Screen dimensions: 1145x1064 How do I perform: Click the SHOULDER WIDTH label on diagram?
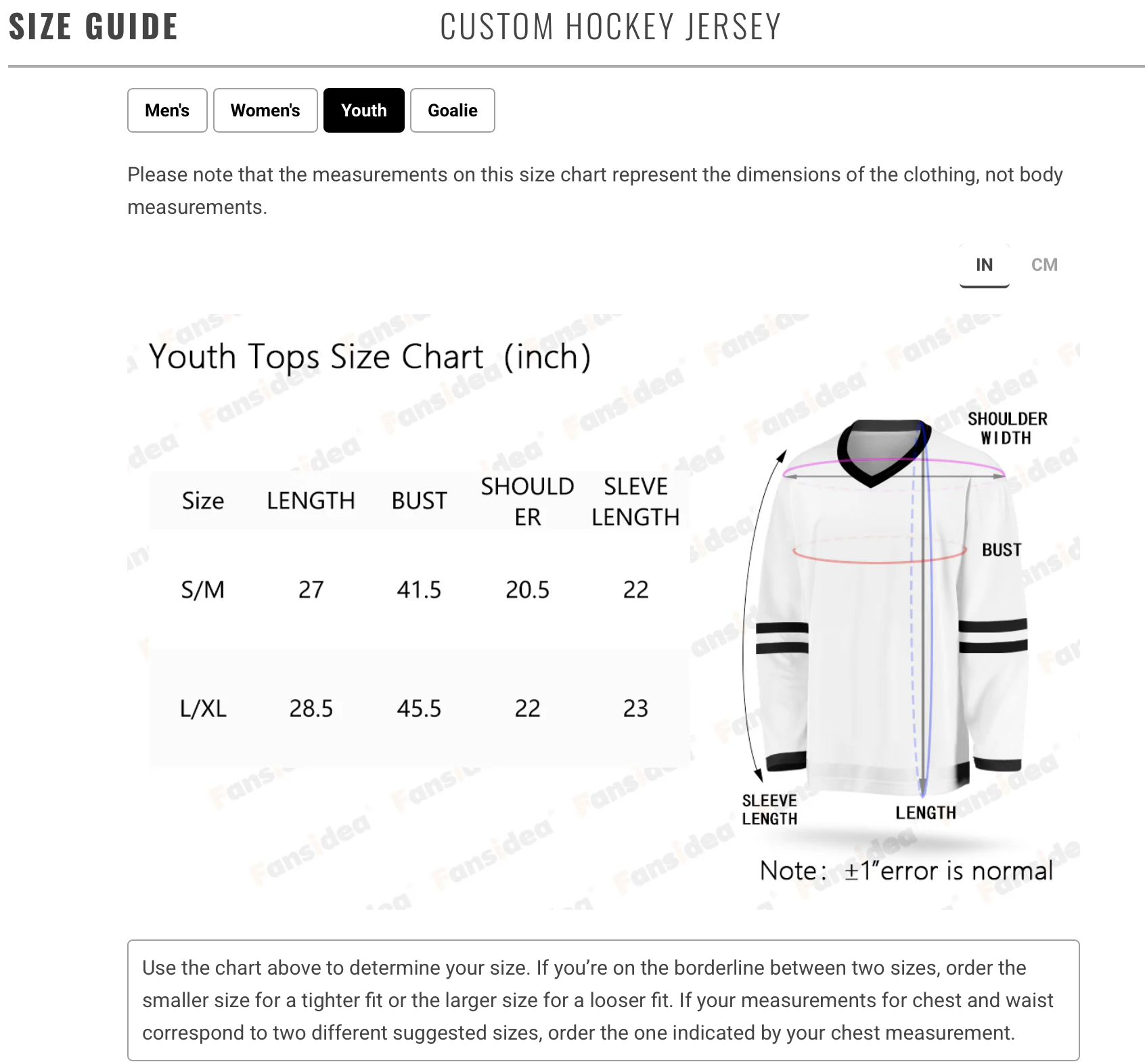click(1007, 428)
